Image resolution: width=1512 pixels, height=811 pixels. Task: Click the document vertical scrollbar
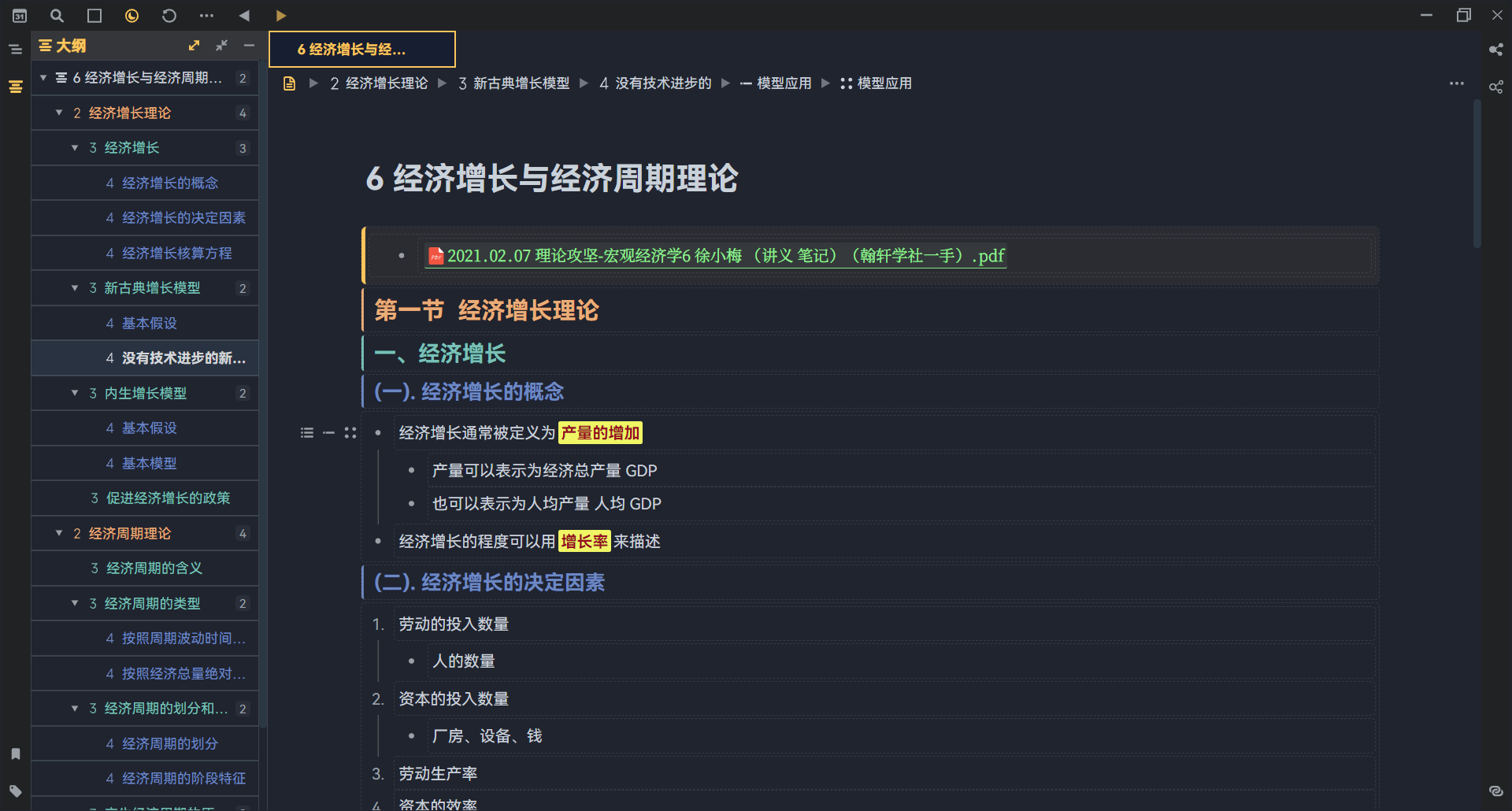[1477, 173]
